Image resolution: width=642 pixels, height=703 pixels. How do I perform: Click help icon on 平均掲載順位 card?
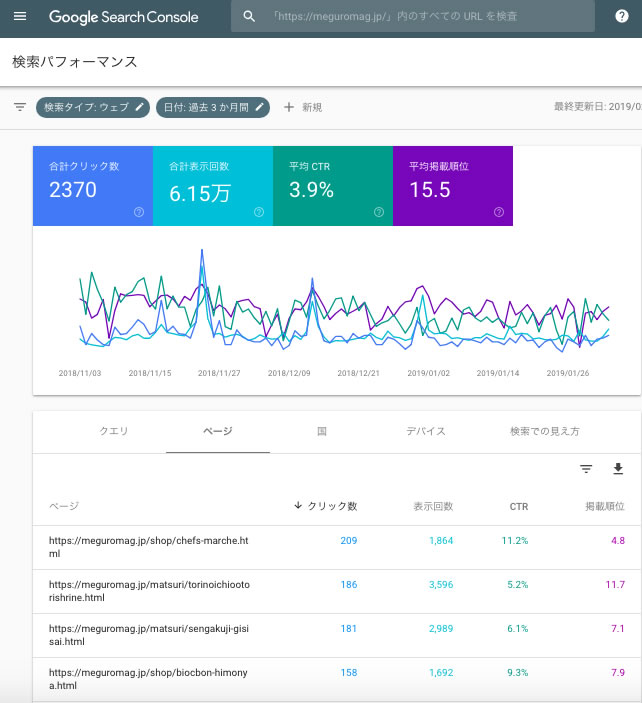tap(498, 212)
